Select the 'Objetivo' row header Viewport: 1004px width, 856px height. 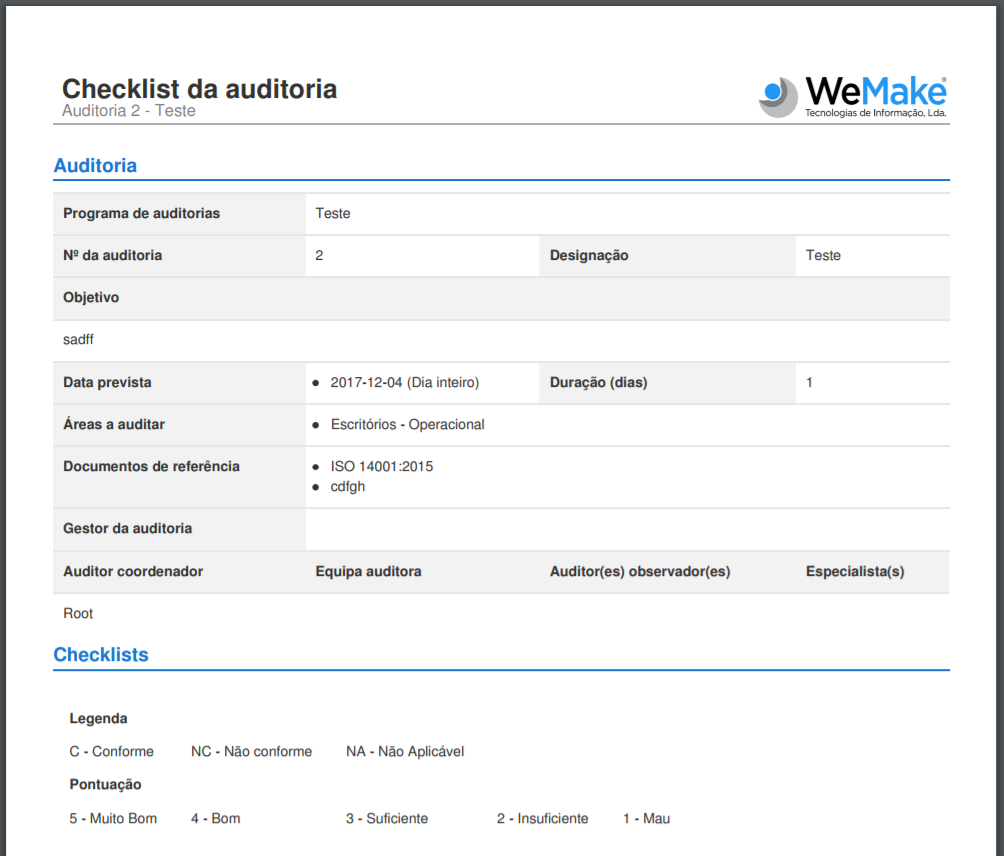click(91, 298)
